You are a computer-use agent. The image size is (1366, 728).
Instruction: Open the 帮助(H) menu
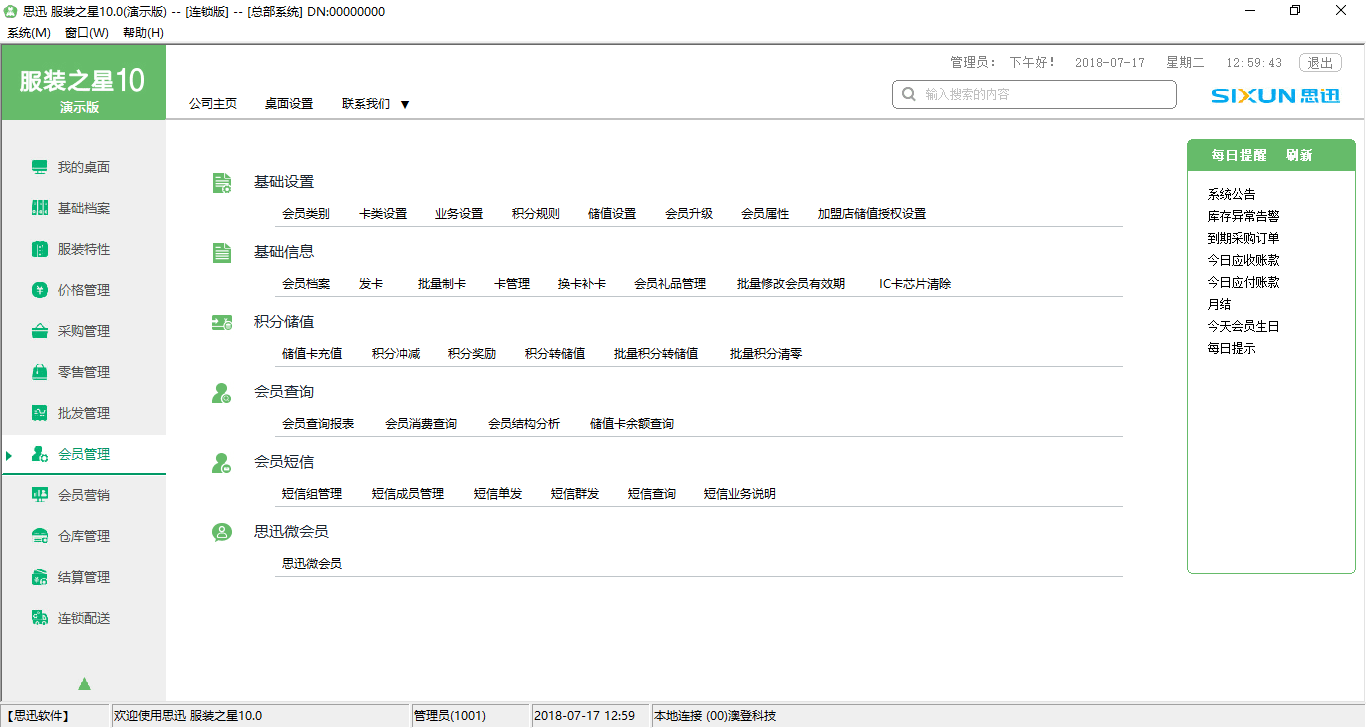(143, 32)
